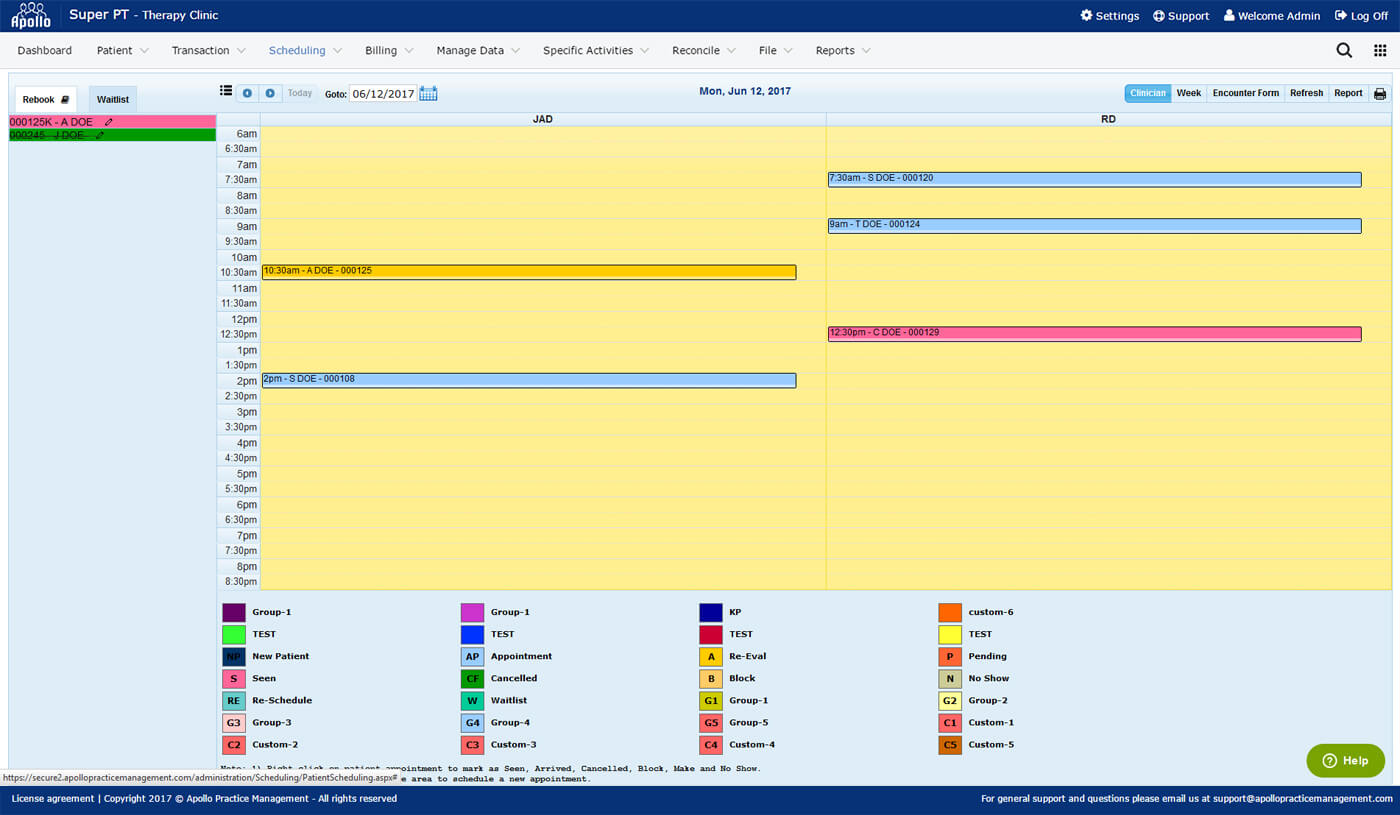Expand the Scheduling menu

tap(305, 51)
